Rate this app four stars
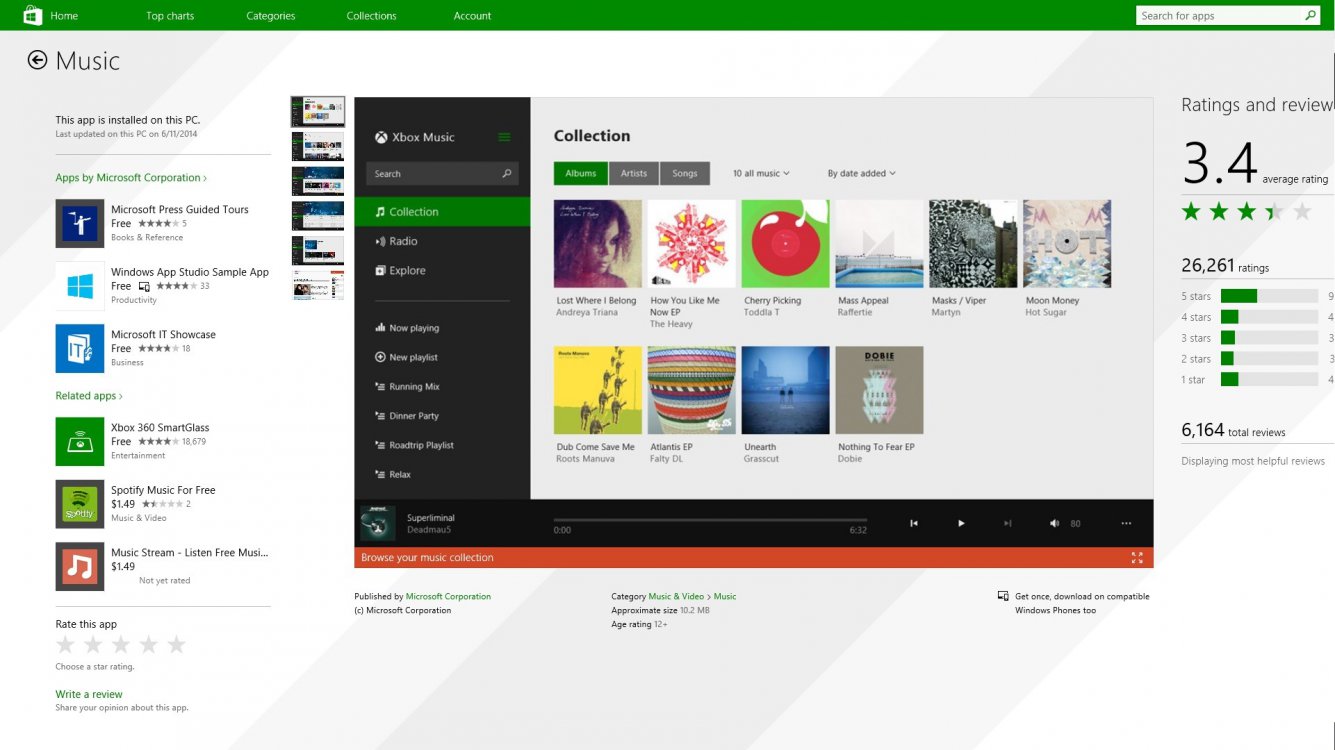Viewport: 1335px width, 750px height. pyautogui.click(x=149, y=645)
